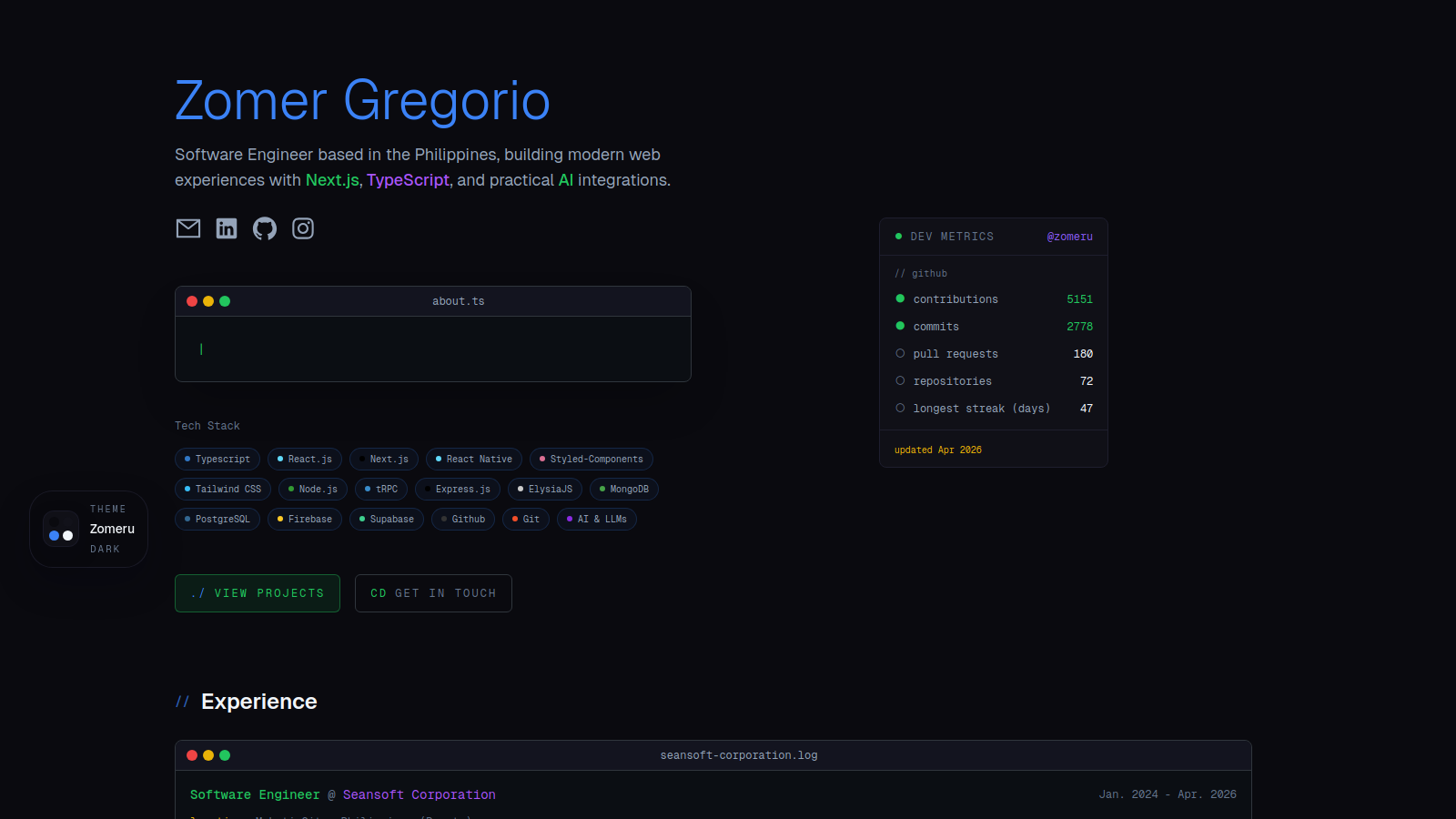Click the yellow dot in seansoft-corporation.log window
The width and height of the screenshot is (1456, 819).
(x=208, y=755)
